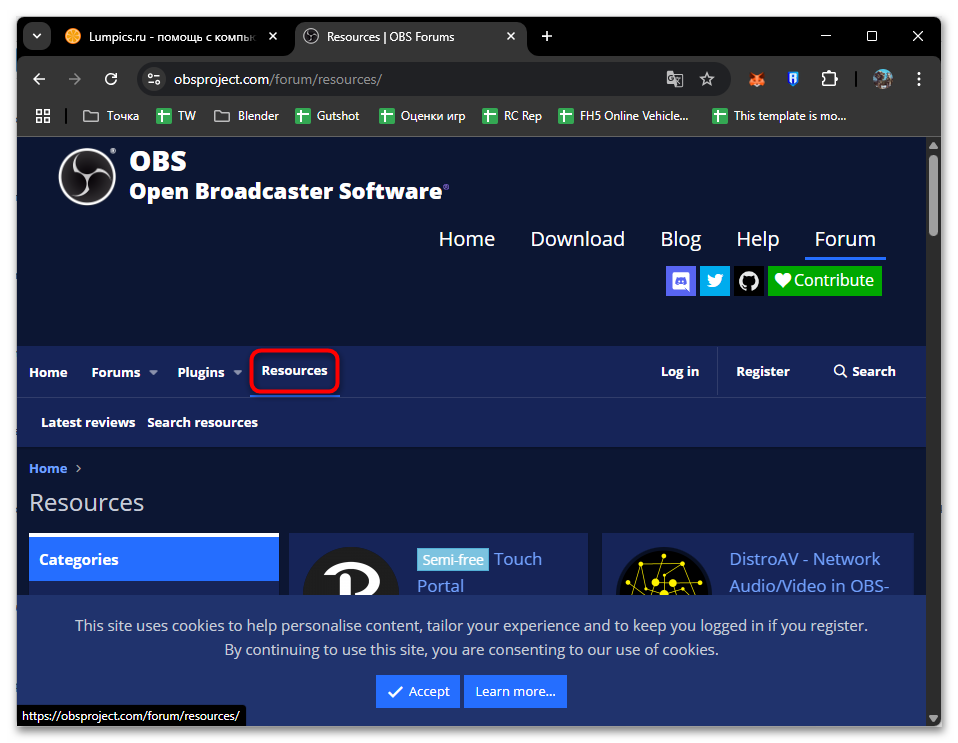
Task: Click the Twitter icon on the OBS header
Action: [715, 281]
